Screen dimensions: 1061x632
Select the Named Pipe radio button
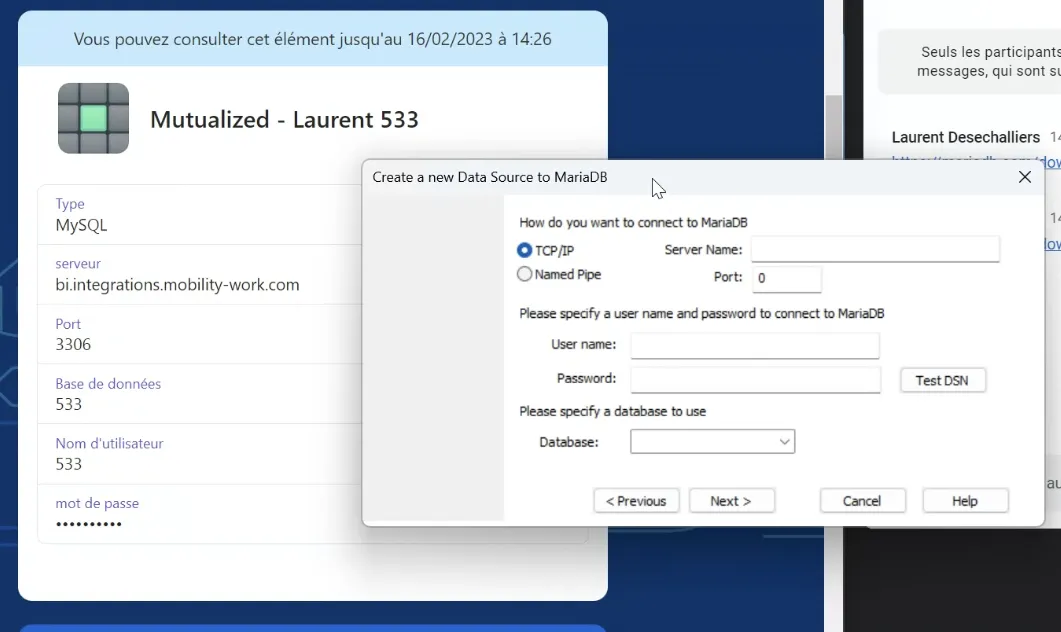[524, 274]
